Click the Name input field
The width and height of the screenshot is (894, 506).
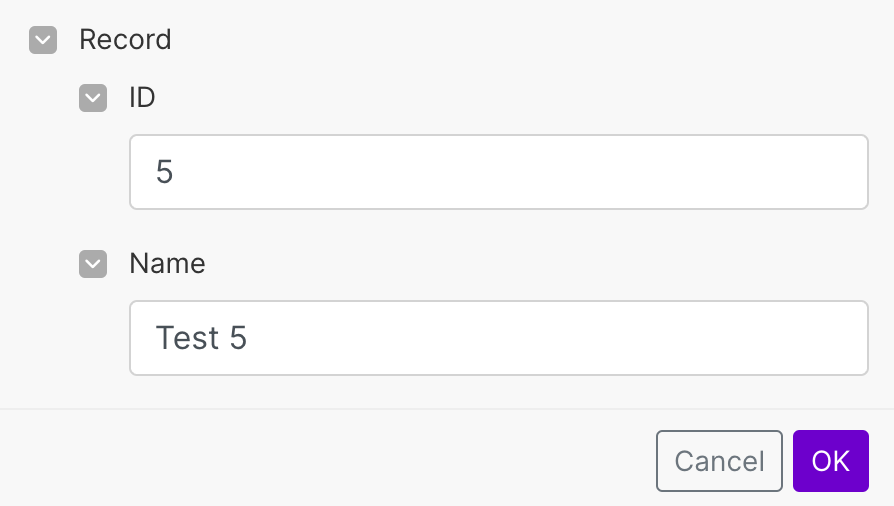(498, 338)
